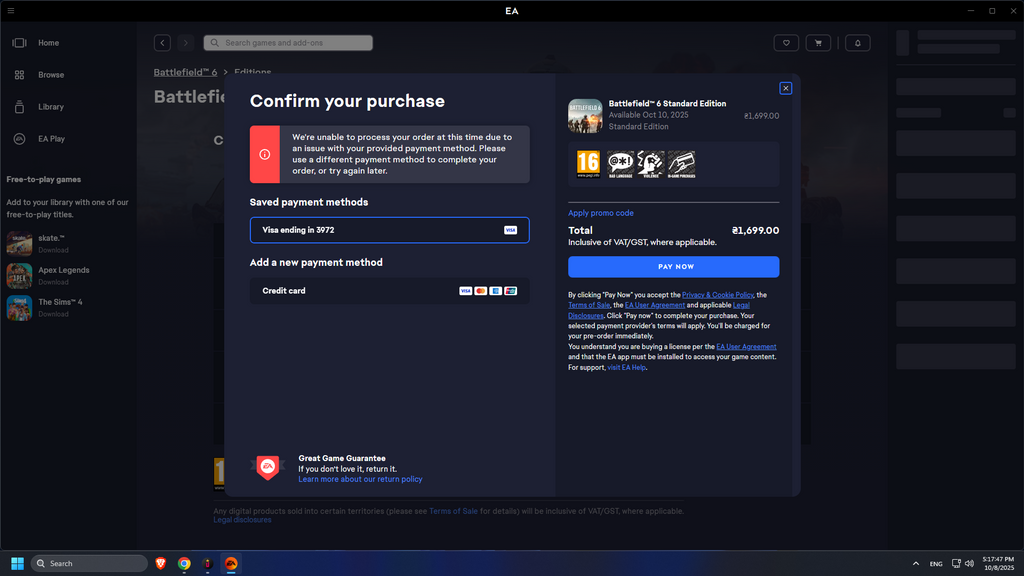Open The Sims 4 game thumbnail
Viewport: 1024px width, 576px height.
tap(20, 308)
